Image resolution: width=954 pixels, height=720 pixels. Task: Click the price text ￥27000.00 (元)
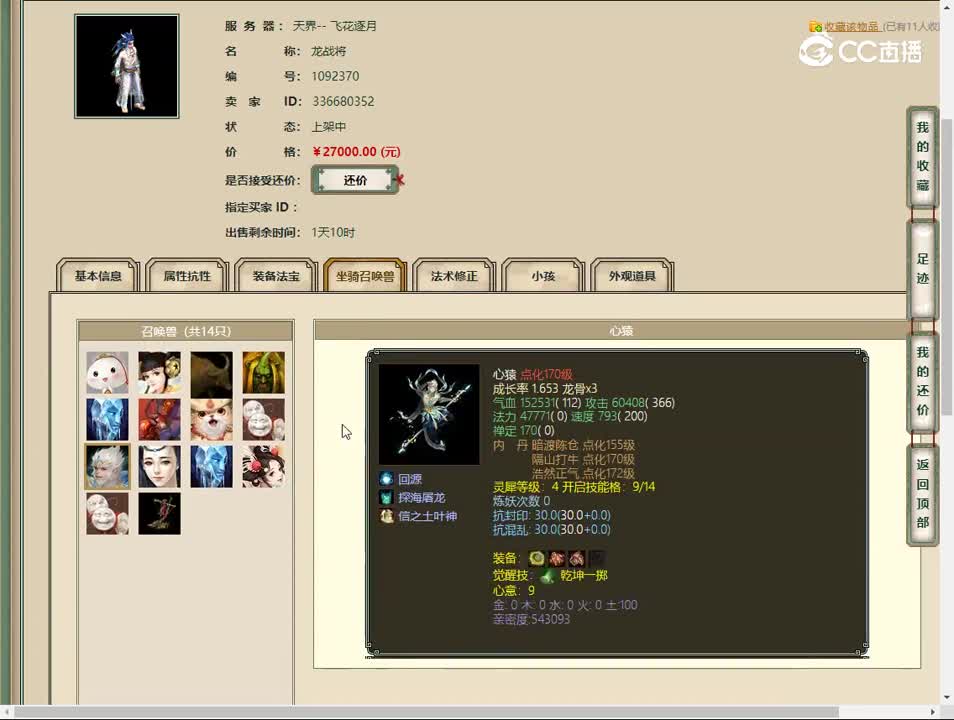pyautogui.click(x=356, y=152)
